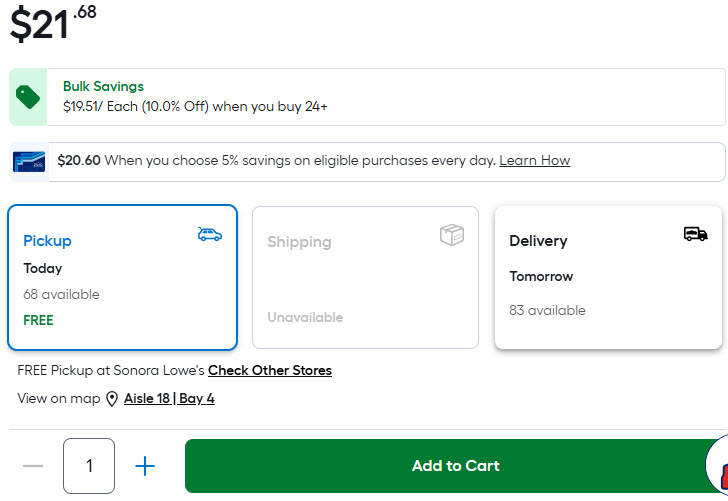Open the Aisle 18 | Bay 4 map link
Image resolution: width=728 pixels, height=501 pixels.
pos(169,399)
